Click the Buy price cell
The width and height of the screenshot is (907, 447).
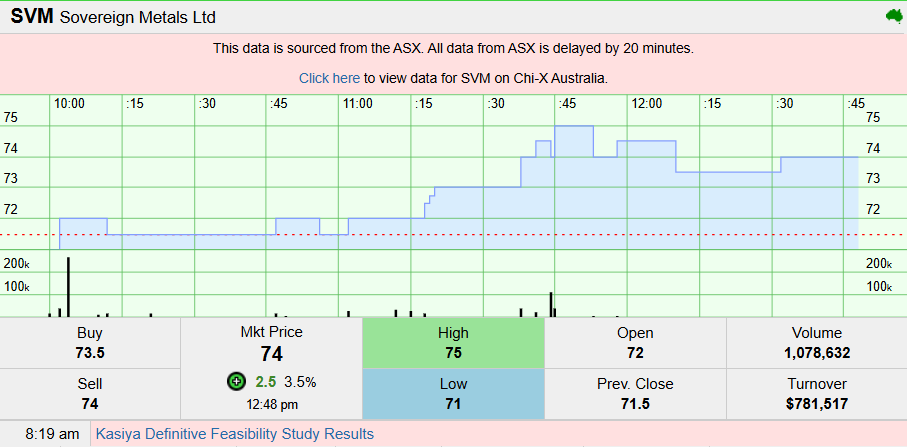tap(90, 343)
